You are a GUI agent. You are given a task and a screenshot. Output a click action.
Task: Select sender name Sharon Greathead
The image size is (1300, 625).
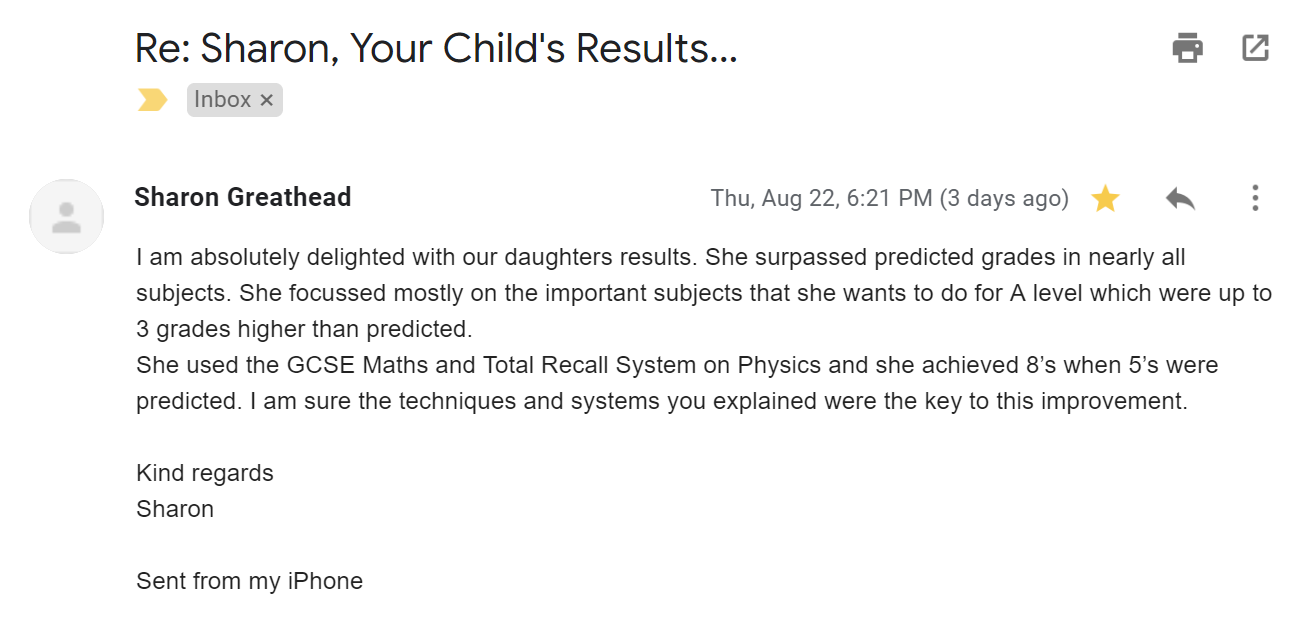click(243, 197)
